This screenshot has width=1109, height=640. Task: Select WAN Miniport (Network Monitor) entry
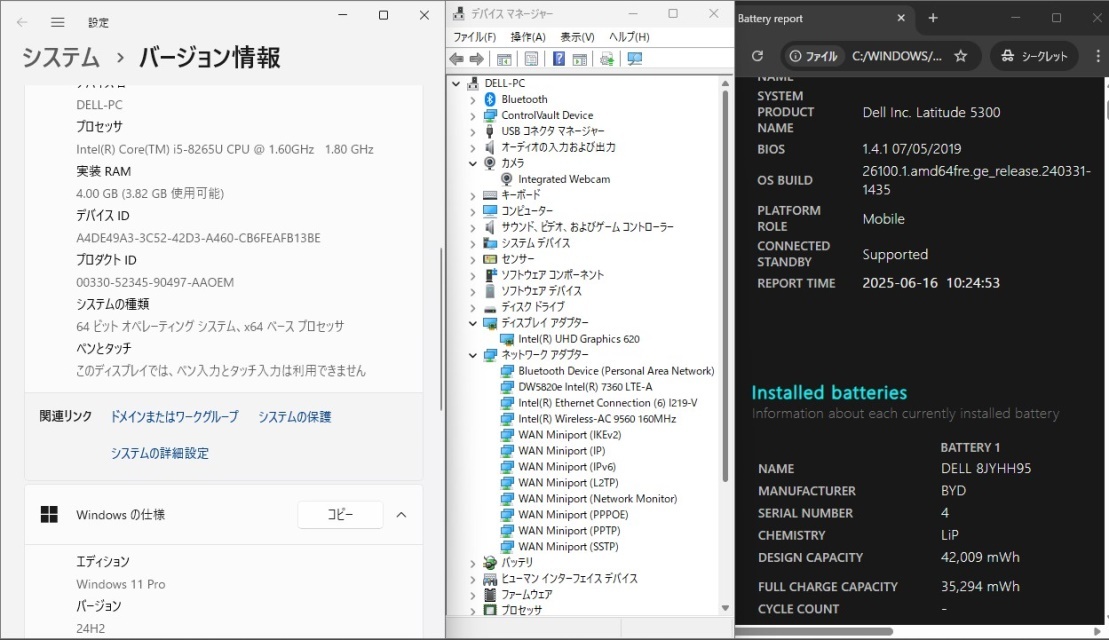click(589, 499)
